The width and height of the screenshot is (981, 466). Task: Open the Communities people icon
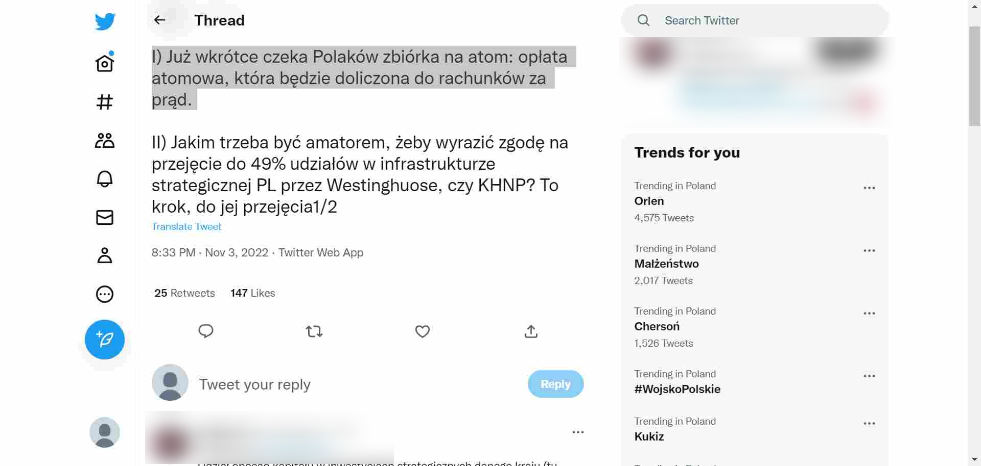(x=104, y=141)
